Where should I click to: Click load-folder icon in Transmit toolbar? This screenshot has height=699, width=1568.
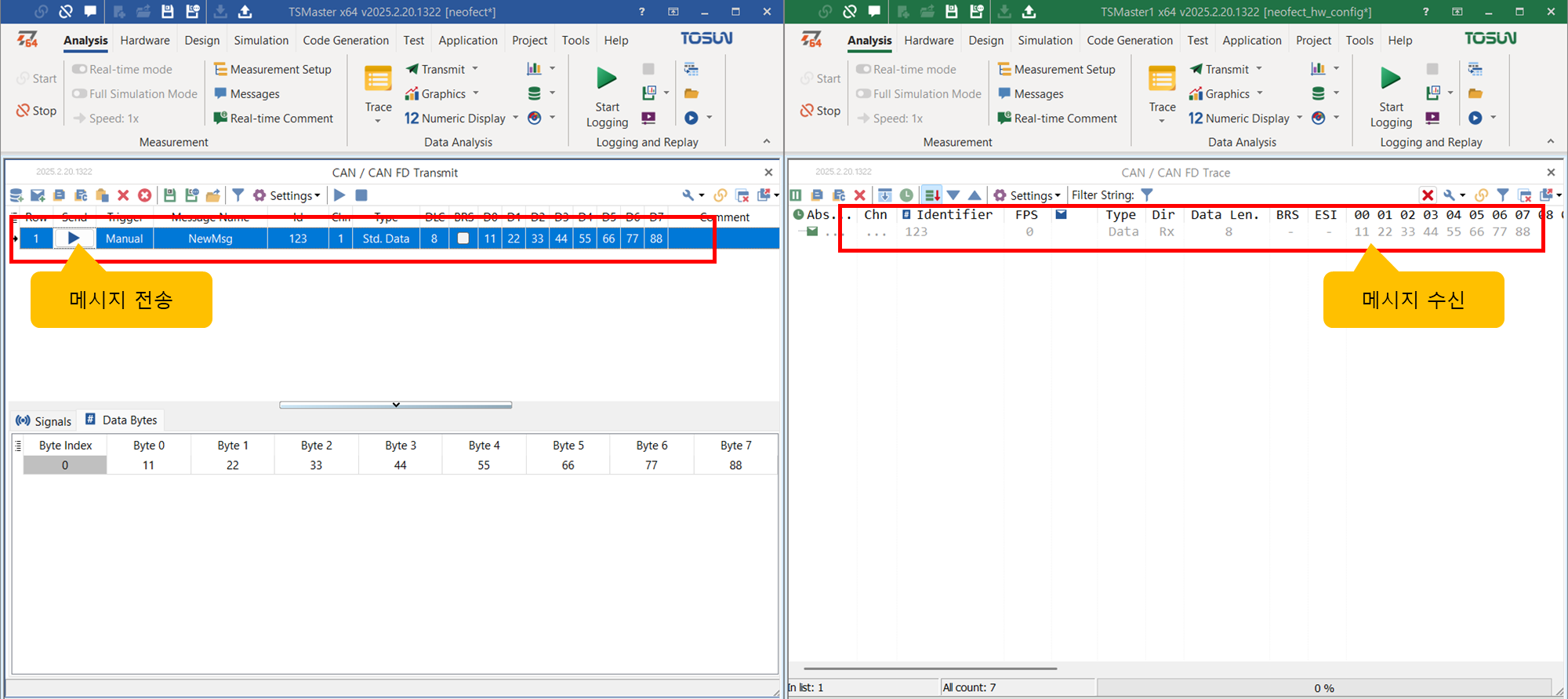[212, 195]
